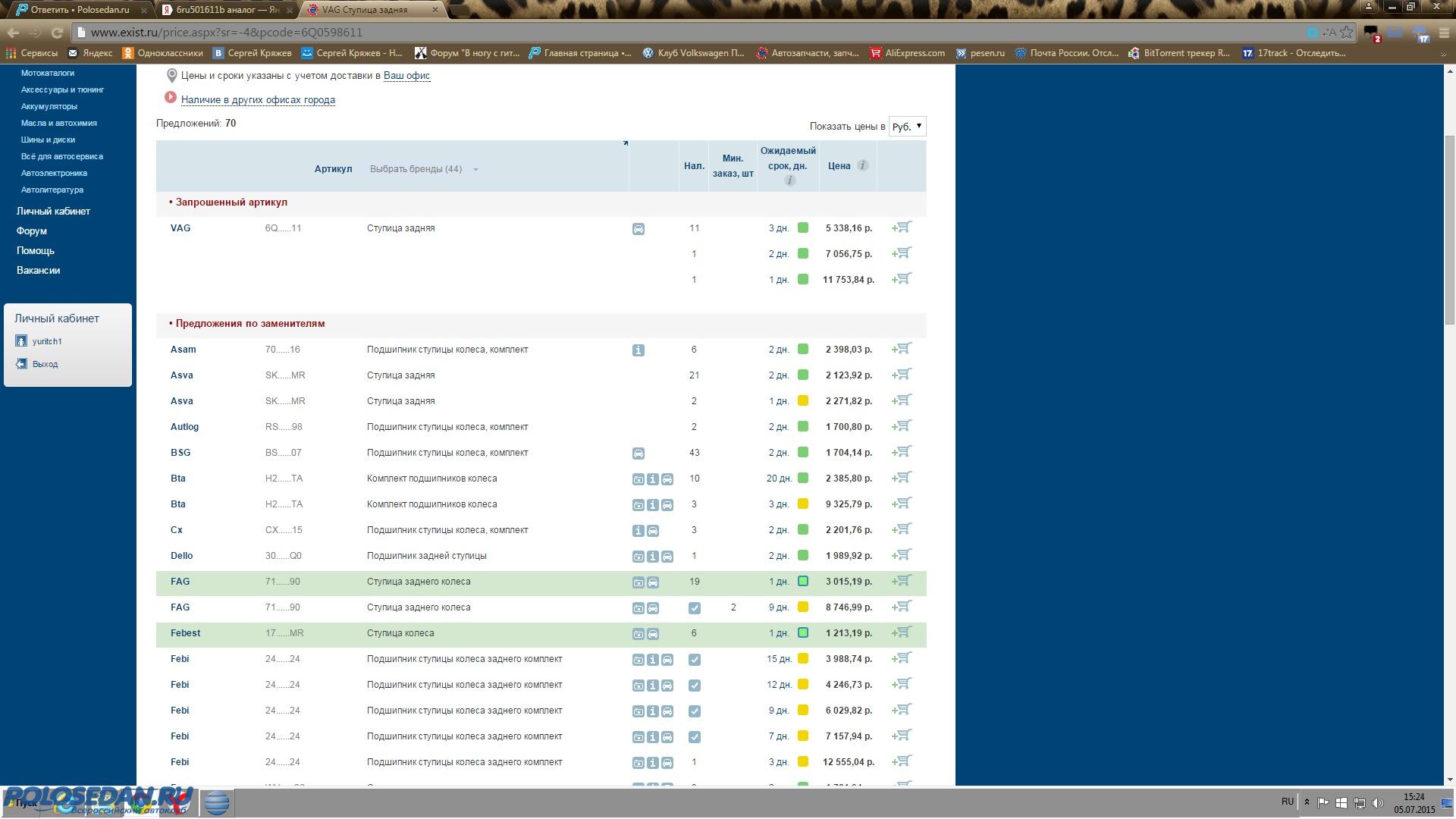Add VAG 5 338,16 offer to cart
The image size is (1456, 819).
tap(902, 227)
